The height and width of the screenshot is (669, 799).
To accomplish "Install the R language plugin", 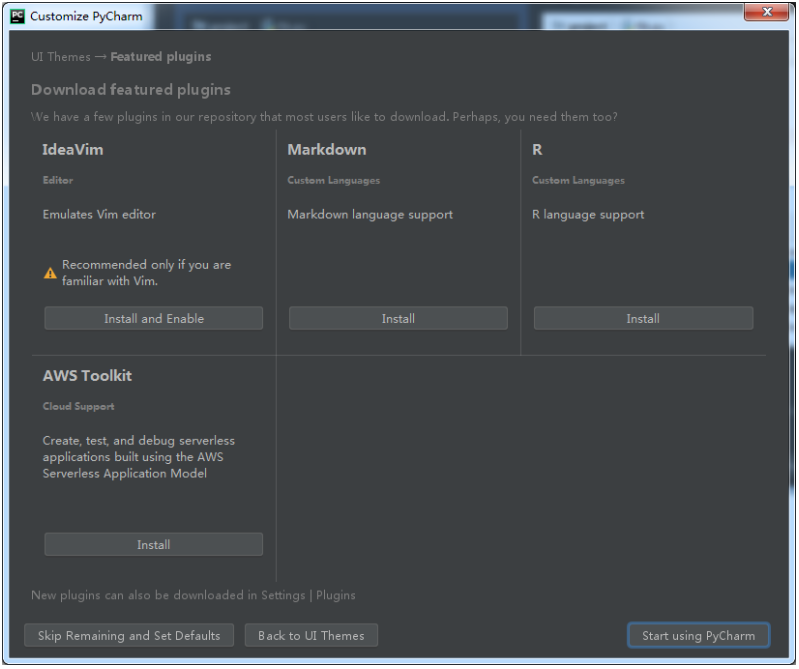I will click(x=643, y=318).
